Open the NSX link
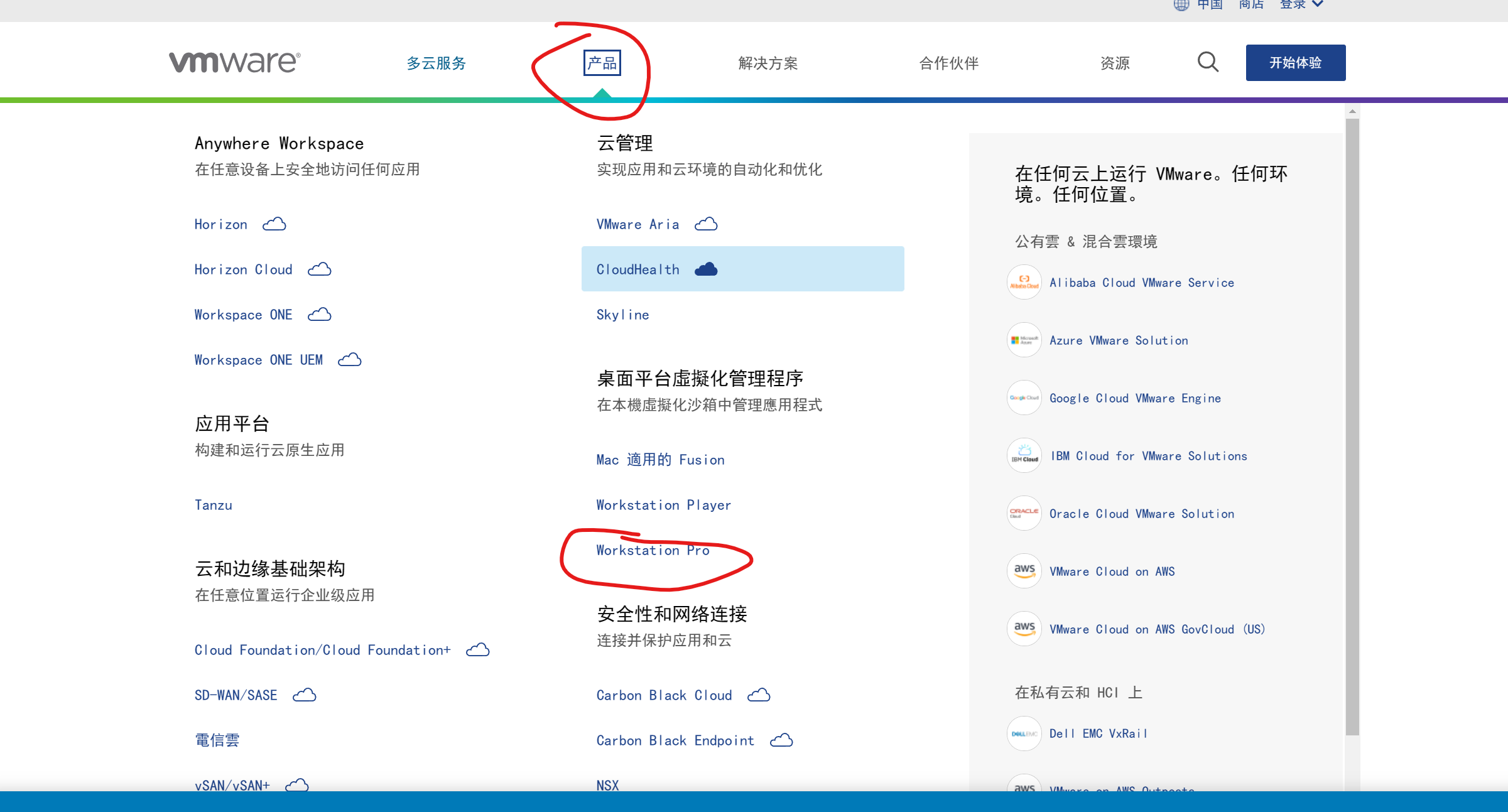1508x812 pixels. [607, 785]
